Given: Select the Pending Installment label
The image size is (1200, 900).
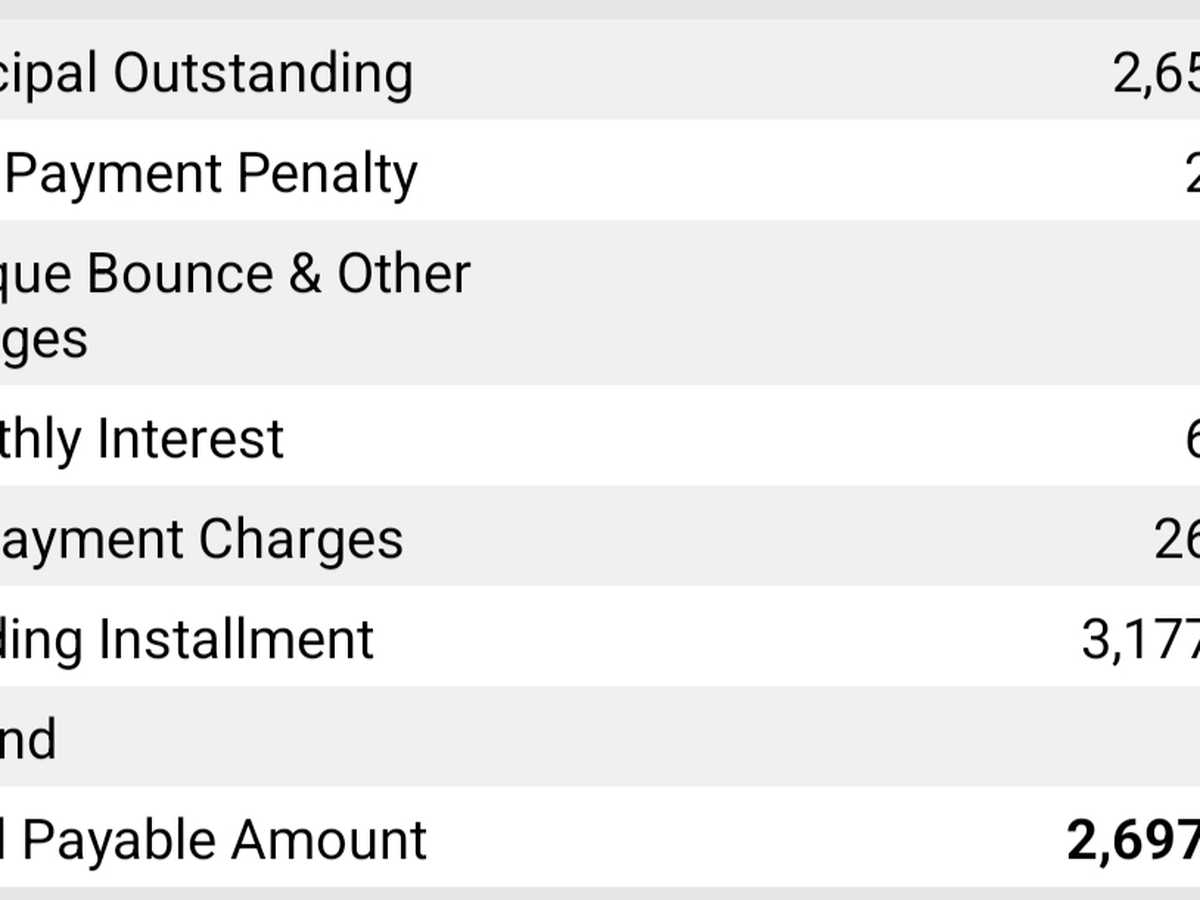Looking at the screenshot, I should [x=186, y=639].
